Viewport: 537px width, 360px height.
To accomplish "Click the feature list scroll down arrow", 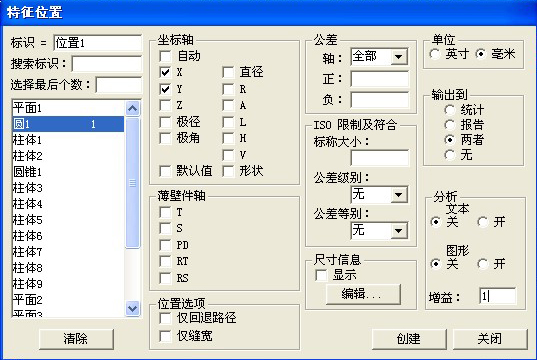I will click(x=133, y=309).
